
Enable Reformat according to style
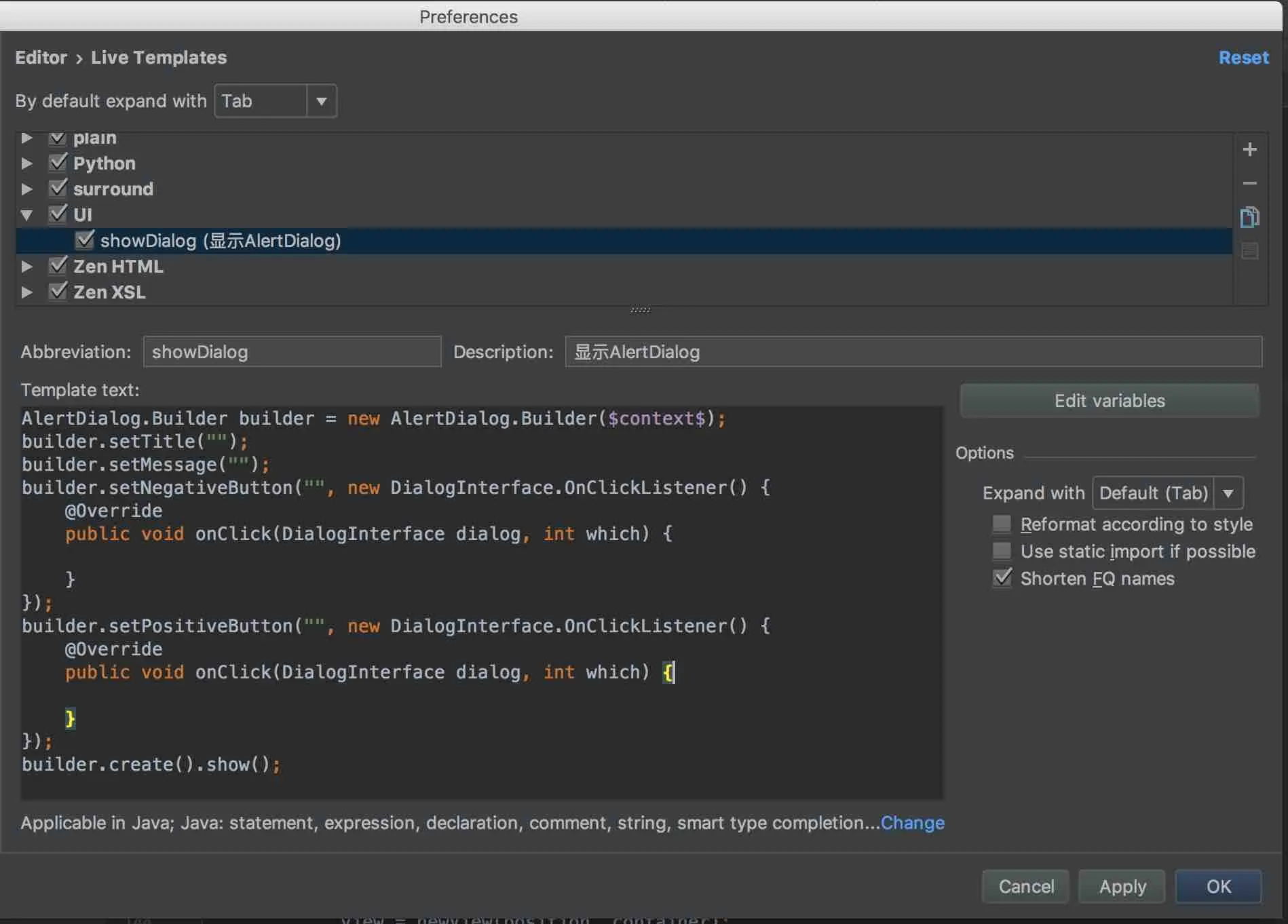point(1002,524)
